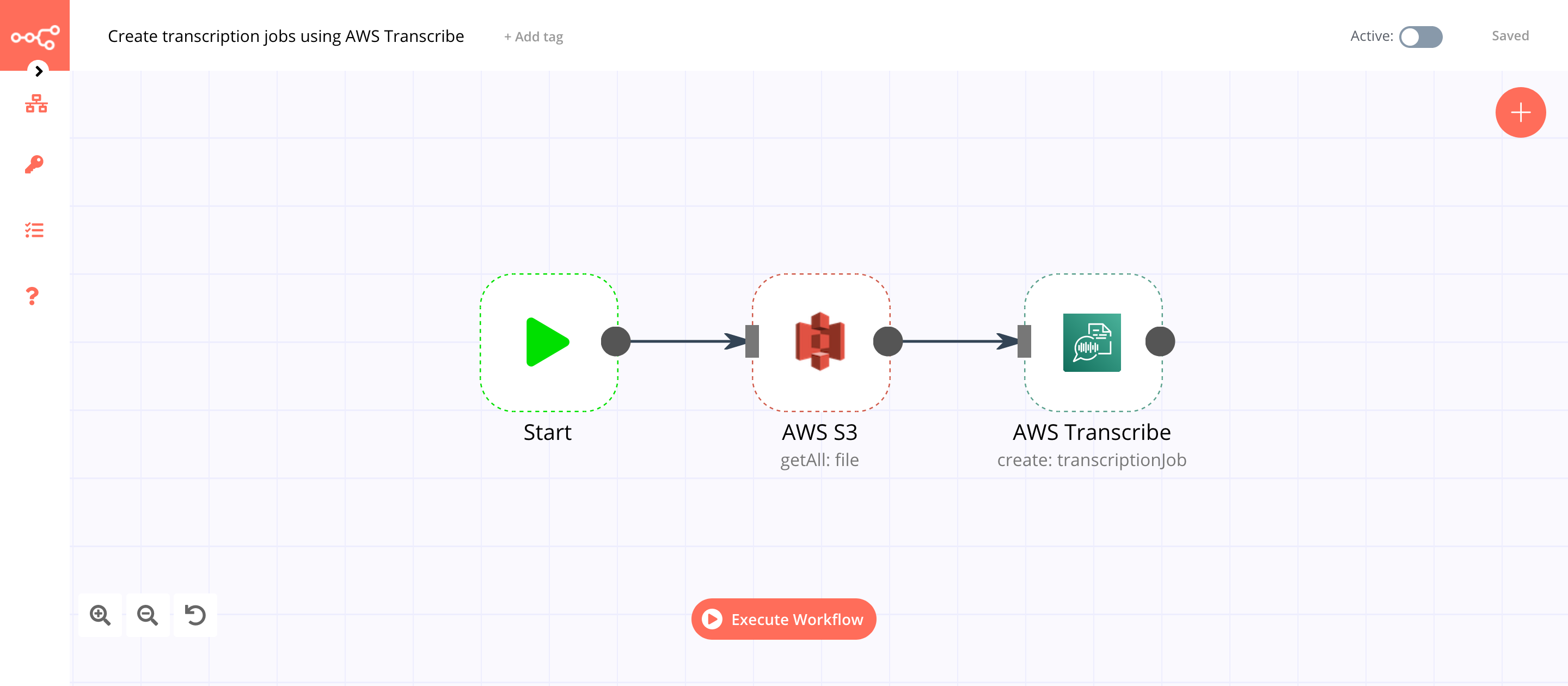This screenshot has width=1568, height=686.
Task: Click the AWS S3 node output connector
Action: [887, 341]
